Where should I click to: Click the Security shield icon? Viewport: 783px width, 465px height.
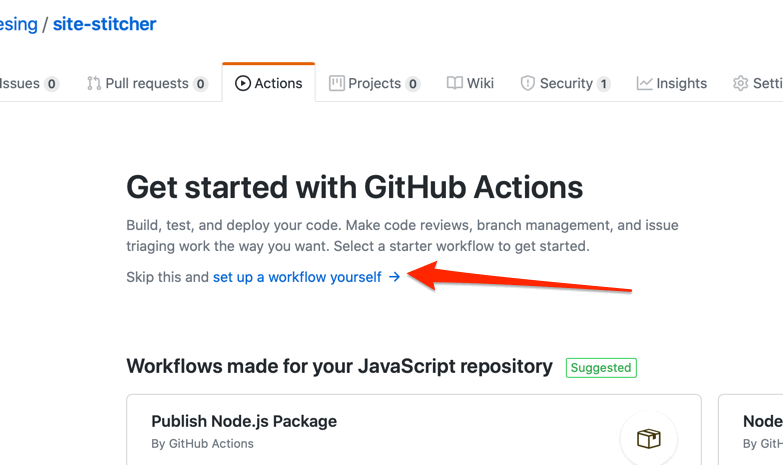click(x=528, y=83)
